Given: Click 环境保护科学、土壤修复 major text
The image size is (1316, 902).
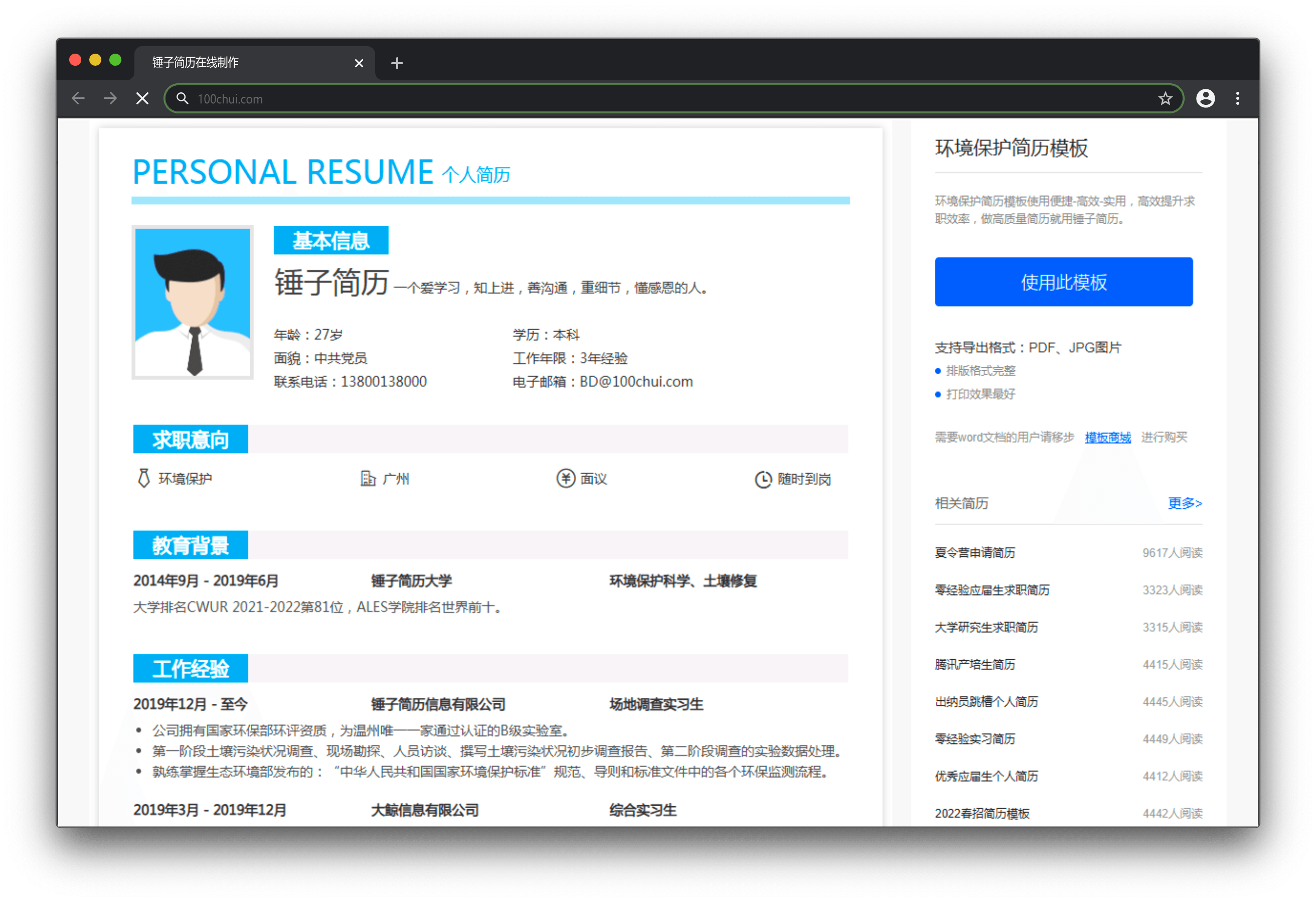Looking at the screenshot, I should click(x=683, y=580).
